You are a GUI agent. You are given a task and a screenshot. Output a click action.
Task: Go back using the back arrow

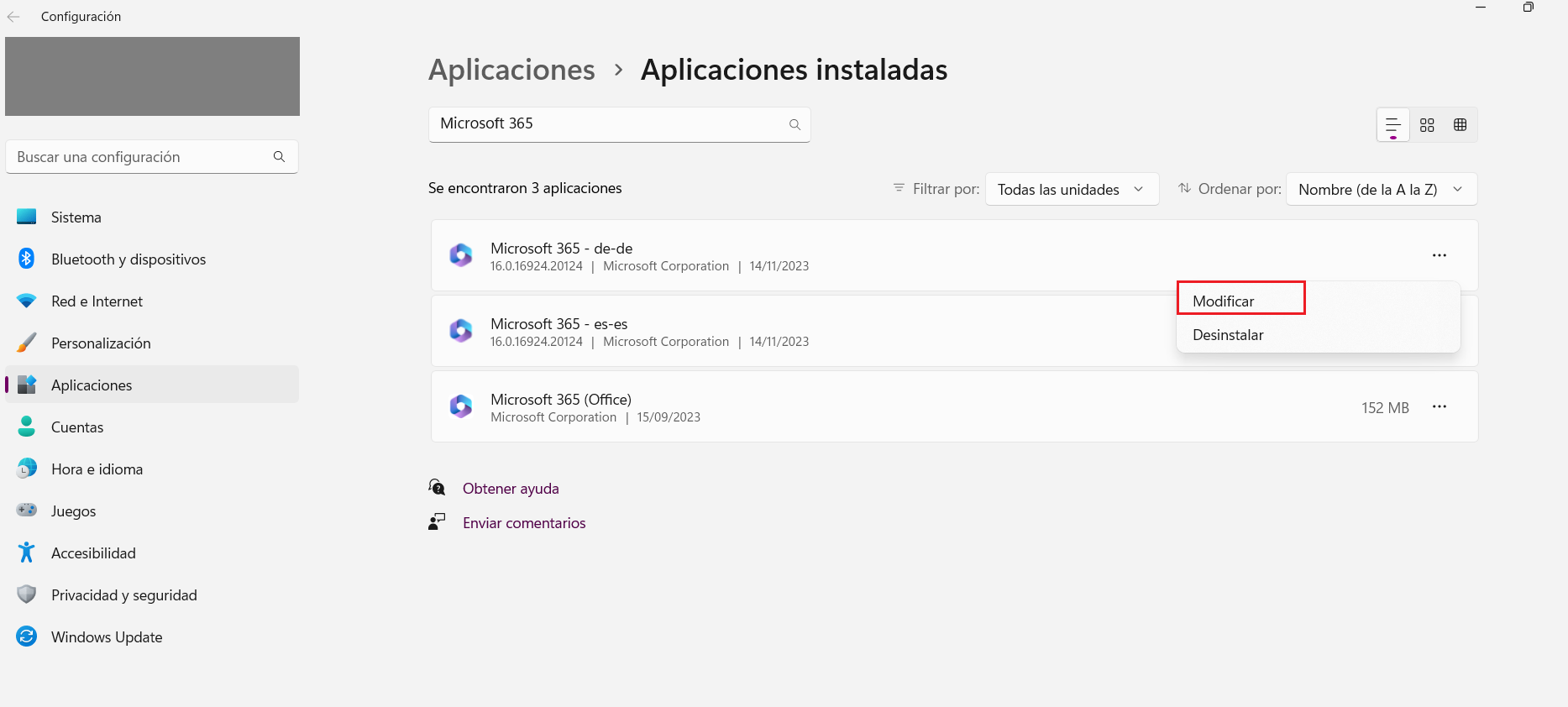pyautogui.click(x=13, y=17)
